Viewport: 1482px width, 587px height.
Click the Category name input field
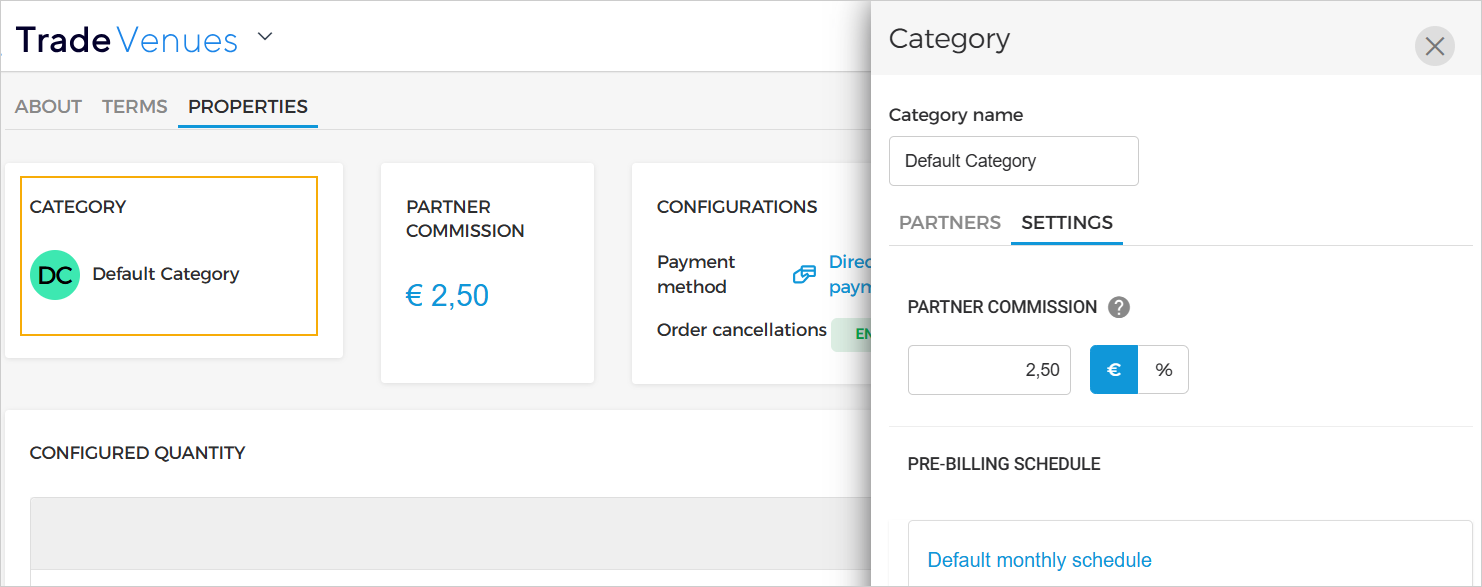[1013, 161]
